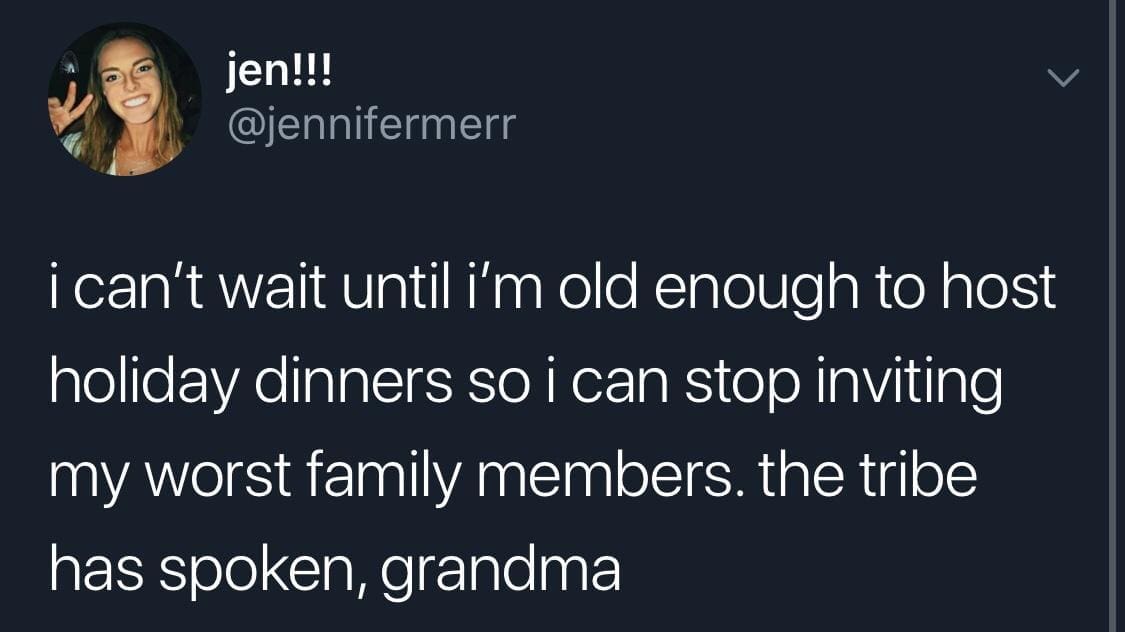
Task: Click the words holiday dinners
Action: click(x=251, y=383)
